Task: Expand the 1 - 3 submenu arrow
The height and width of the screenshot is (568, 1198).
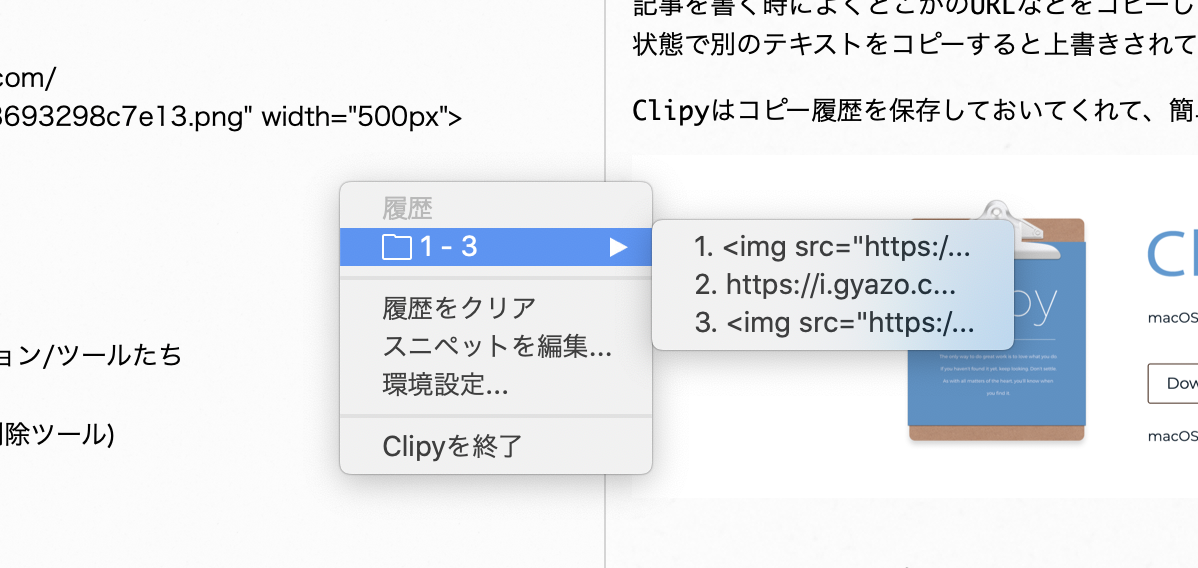Action: pos(618,247)
